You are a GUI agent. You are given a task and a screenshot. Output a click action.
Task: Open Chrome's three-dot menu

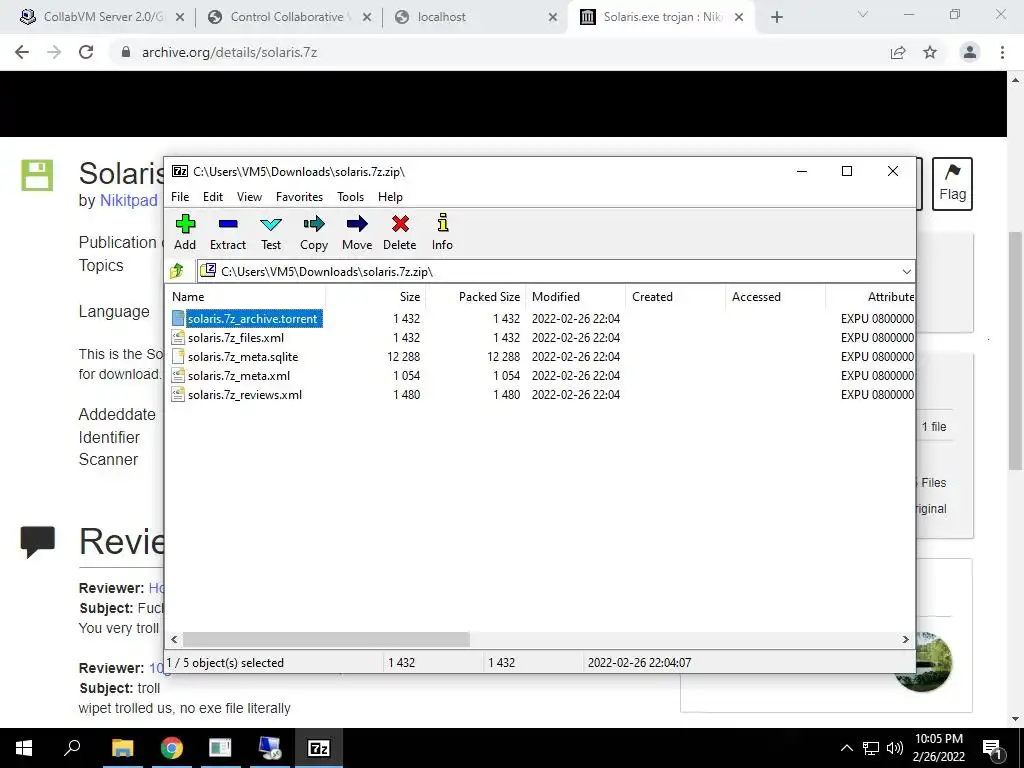[x=1002, y=52]
